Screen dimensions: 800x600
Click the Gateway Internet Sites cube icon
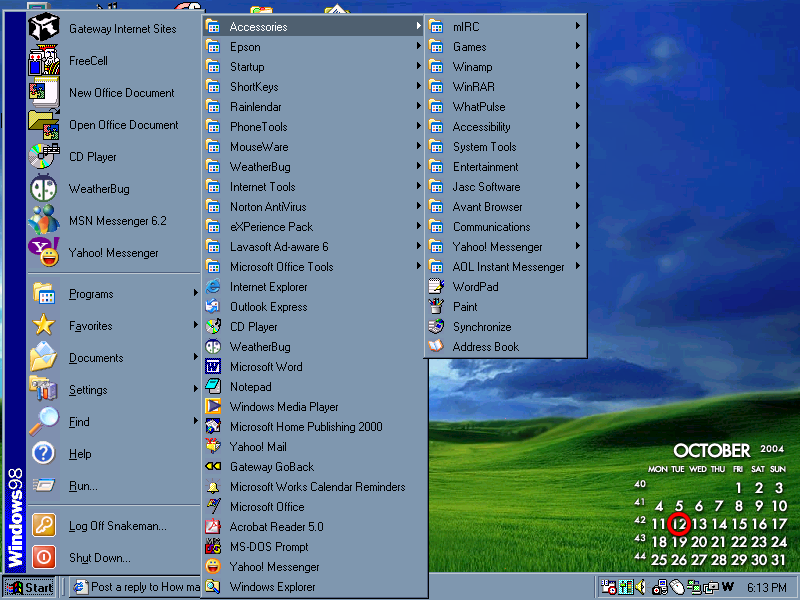[44, 28]
